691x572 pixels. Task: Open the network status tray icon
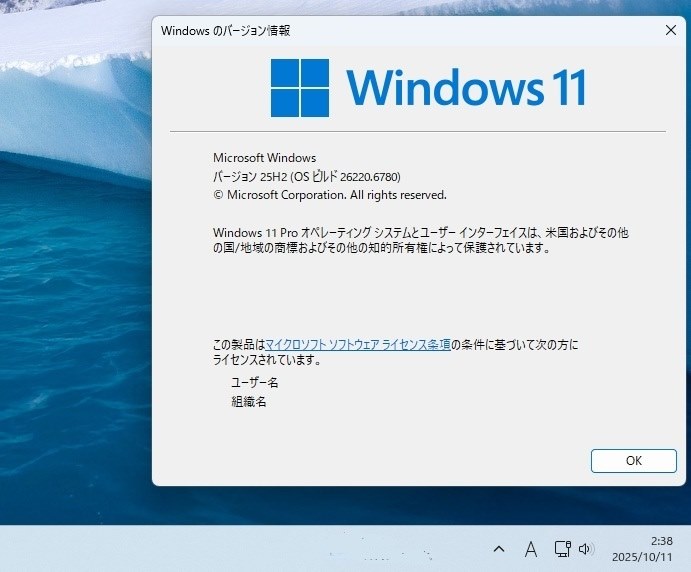(x=562, y=549)
